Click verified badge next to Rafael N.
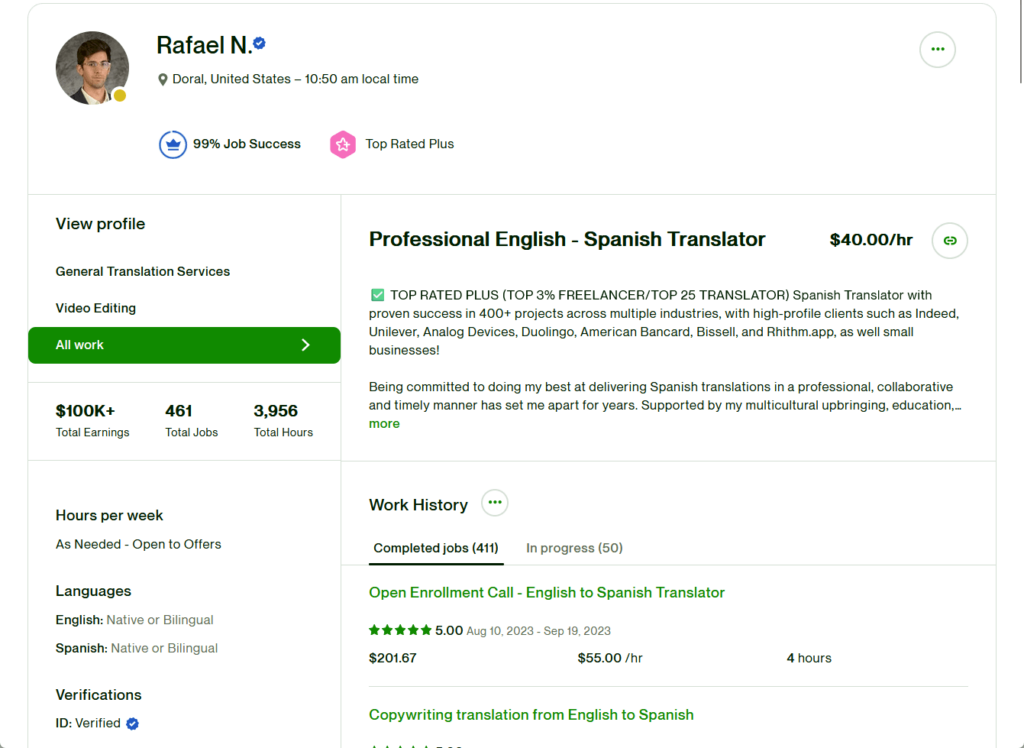The image size is (1024, 748). click(x=259, y=43)
